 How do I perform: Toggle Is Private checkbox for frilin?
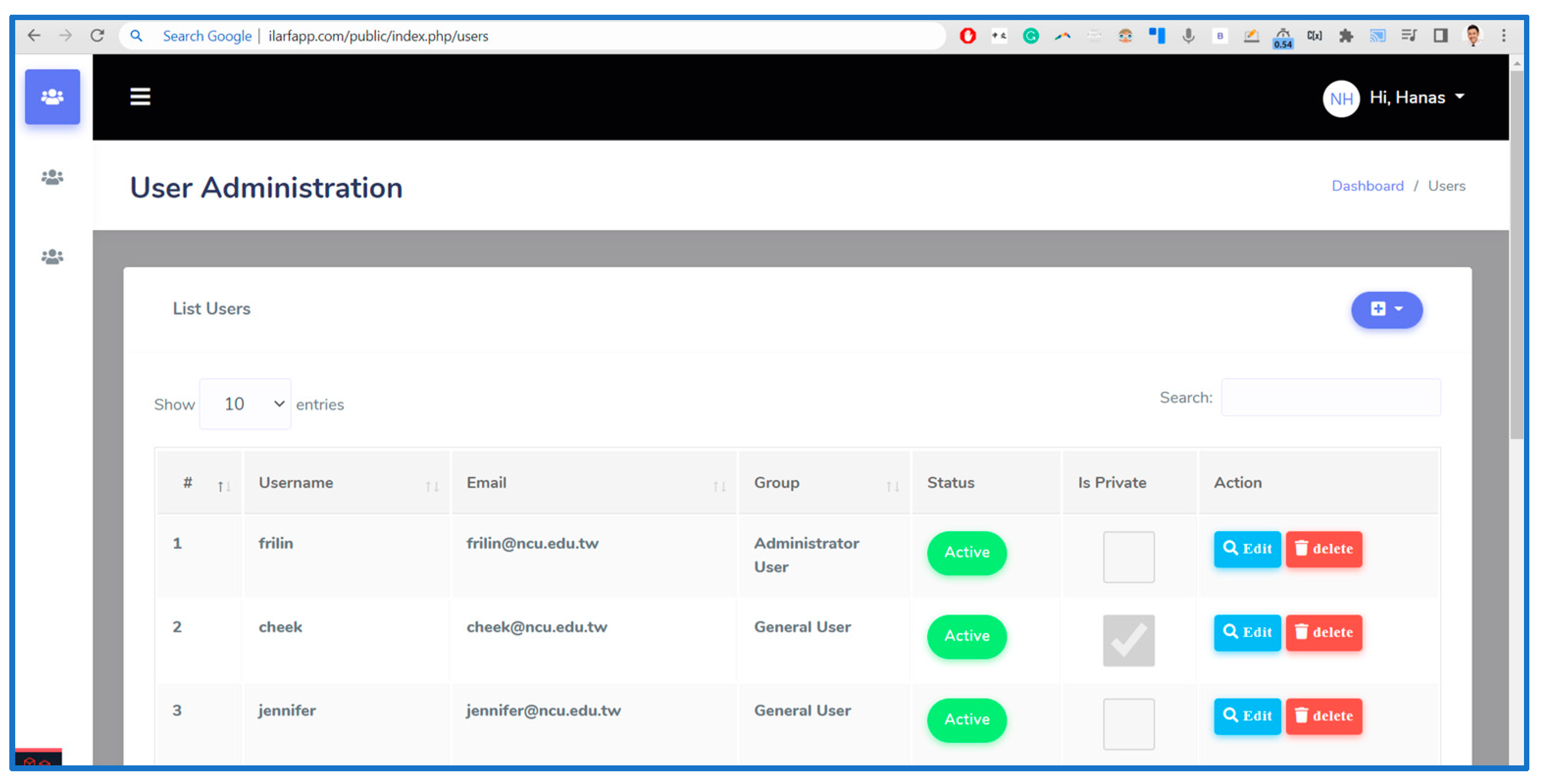coord(1128,556)
